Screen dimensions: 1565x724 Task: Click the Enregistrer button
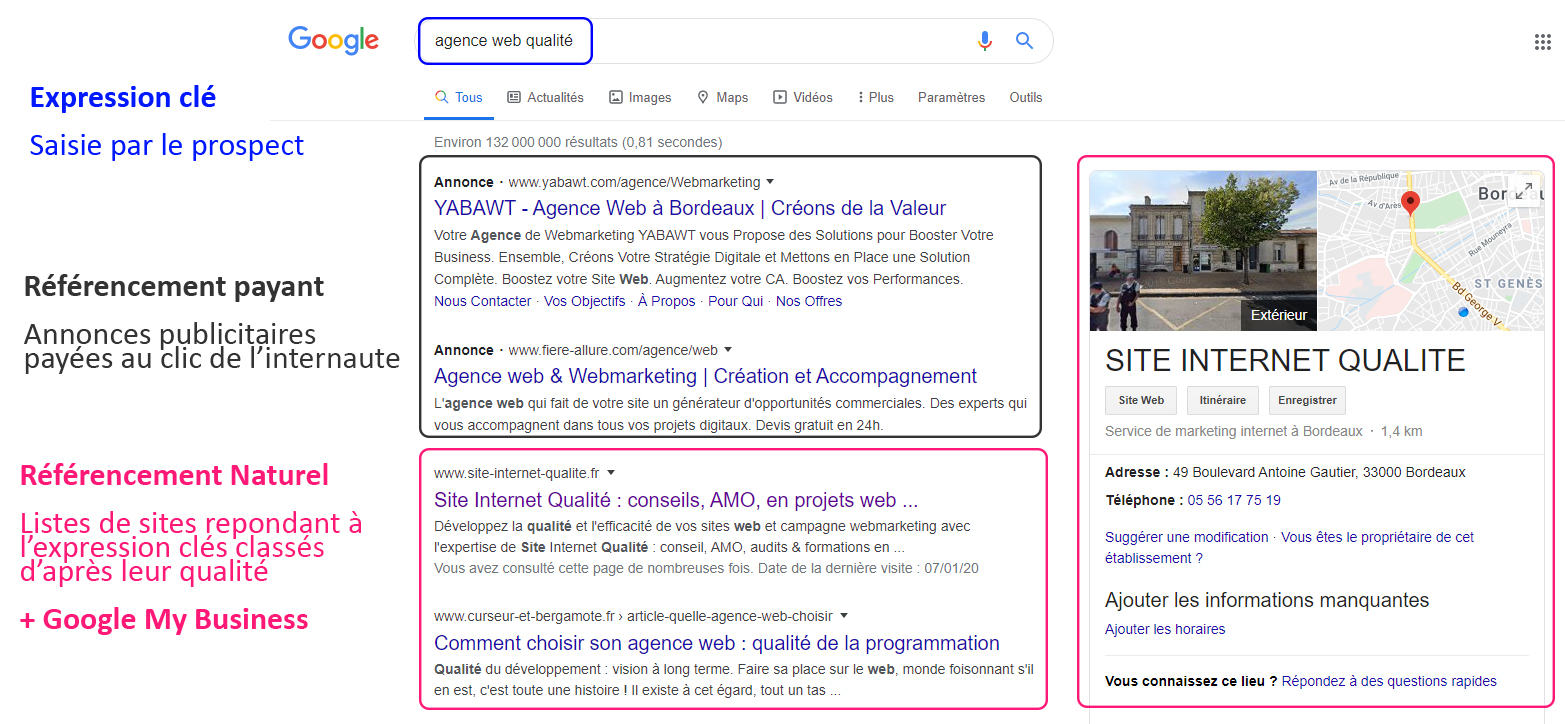point(1308,400)
